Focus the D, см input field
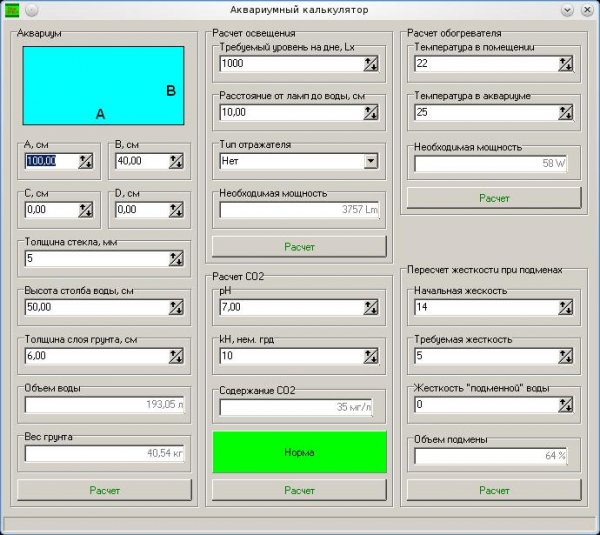This screenshot has width=600, height=535. pyautogui.click(x=142, y=210)
